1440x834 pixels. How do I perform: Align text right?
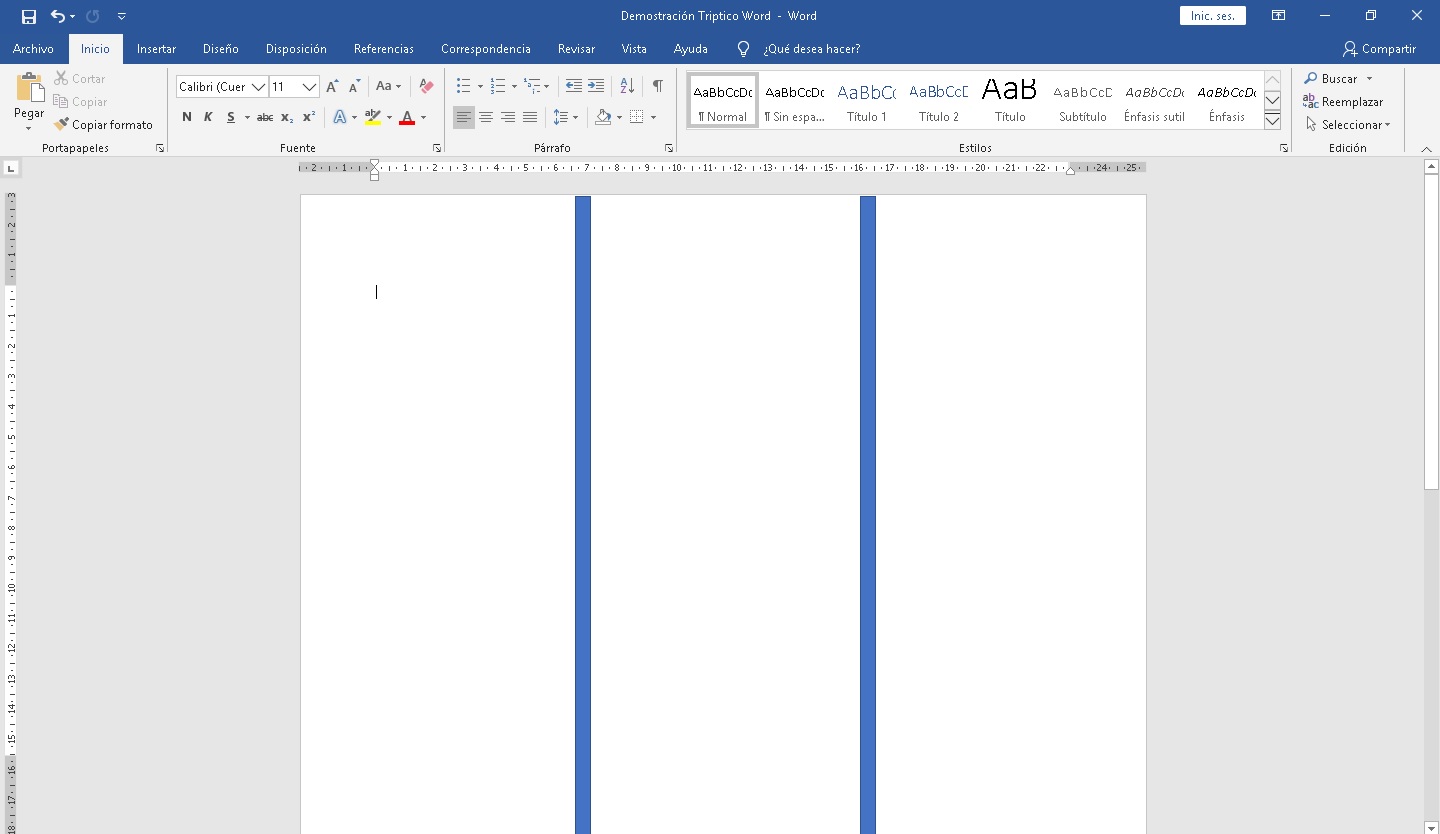(x=508, y=117)
